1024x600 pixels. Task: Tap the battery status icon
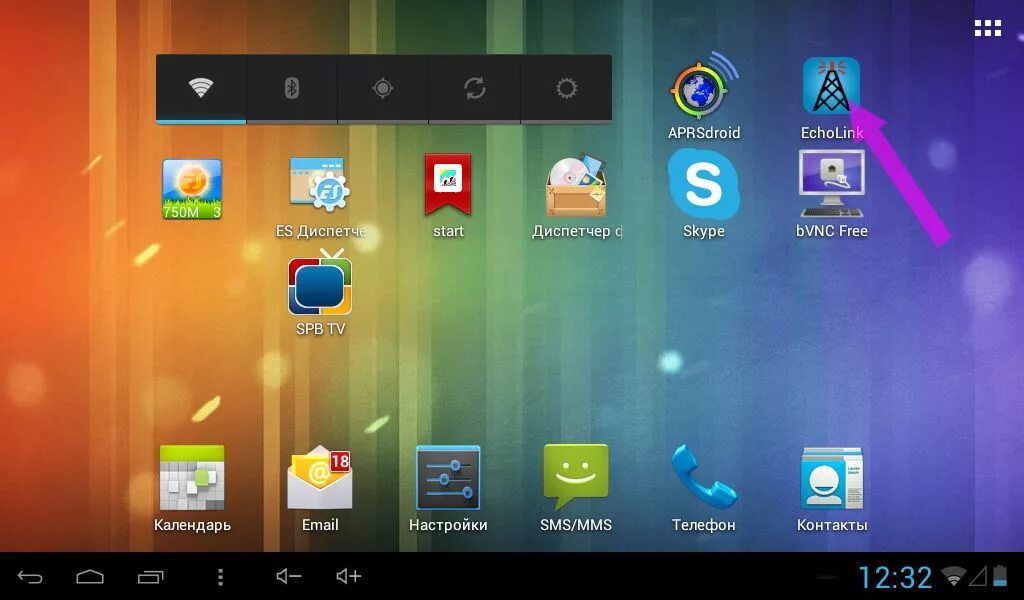click(1000, 575)
